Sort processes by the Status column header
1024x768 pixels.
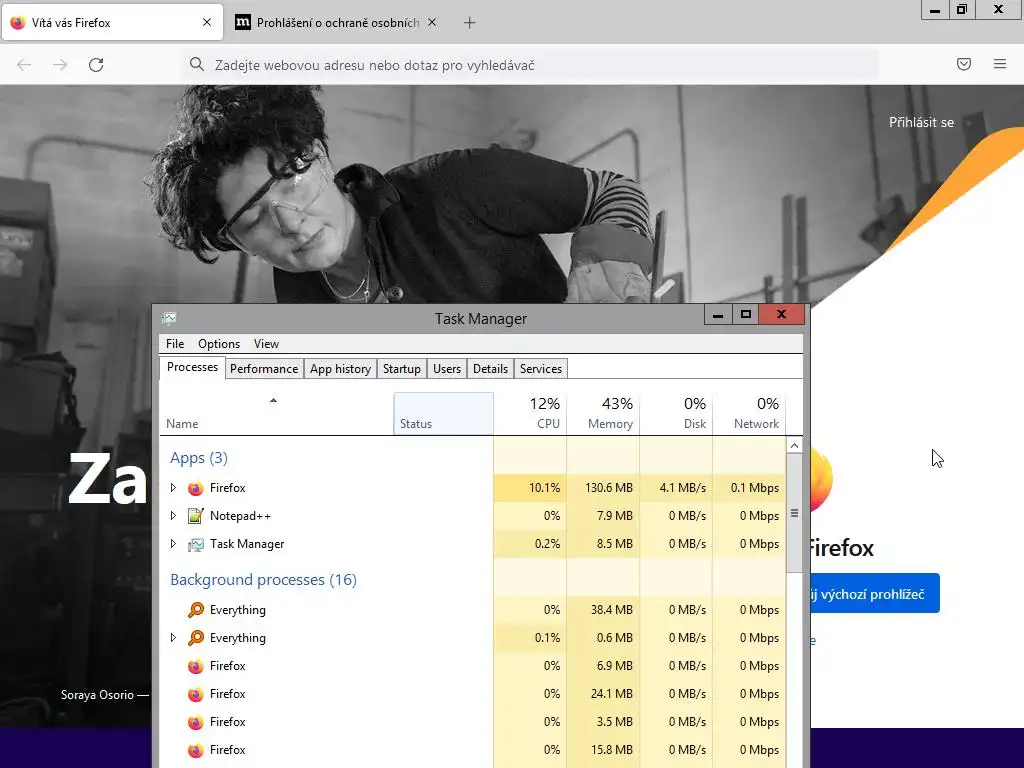tap(443, 414)
